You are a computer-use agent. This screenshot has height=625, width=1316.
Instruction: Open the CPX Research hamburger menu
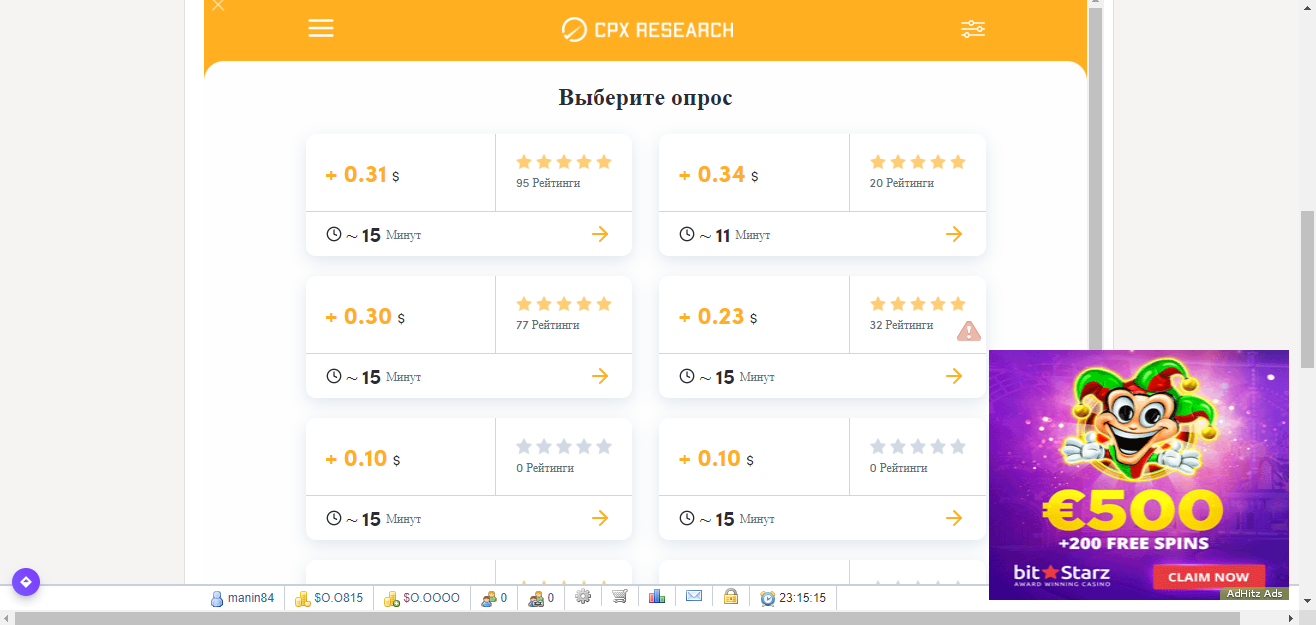[321, 29]
